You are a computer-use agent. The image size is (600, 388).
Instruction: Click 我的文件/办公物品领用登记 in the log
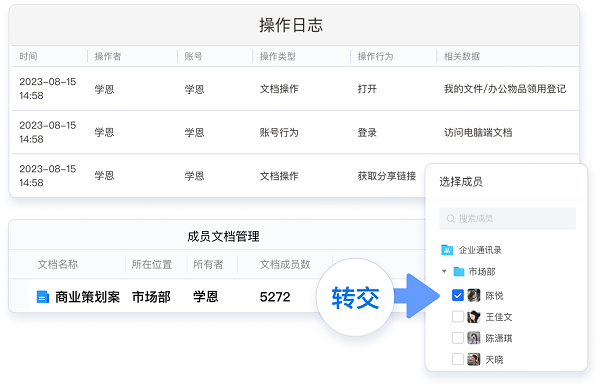point(505,89)
